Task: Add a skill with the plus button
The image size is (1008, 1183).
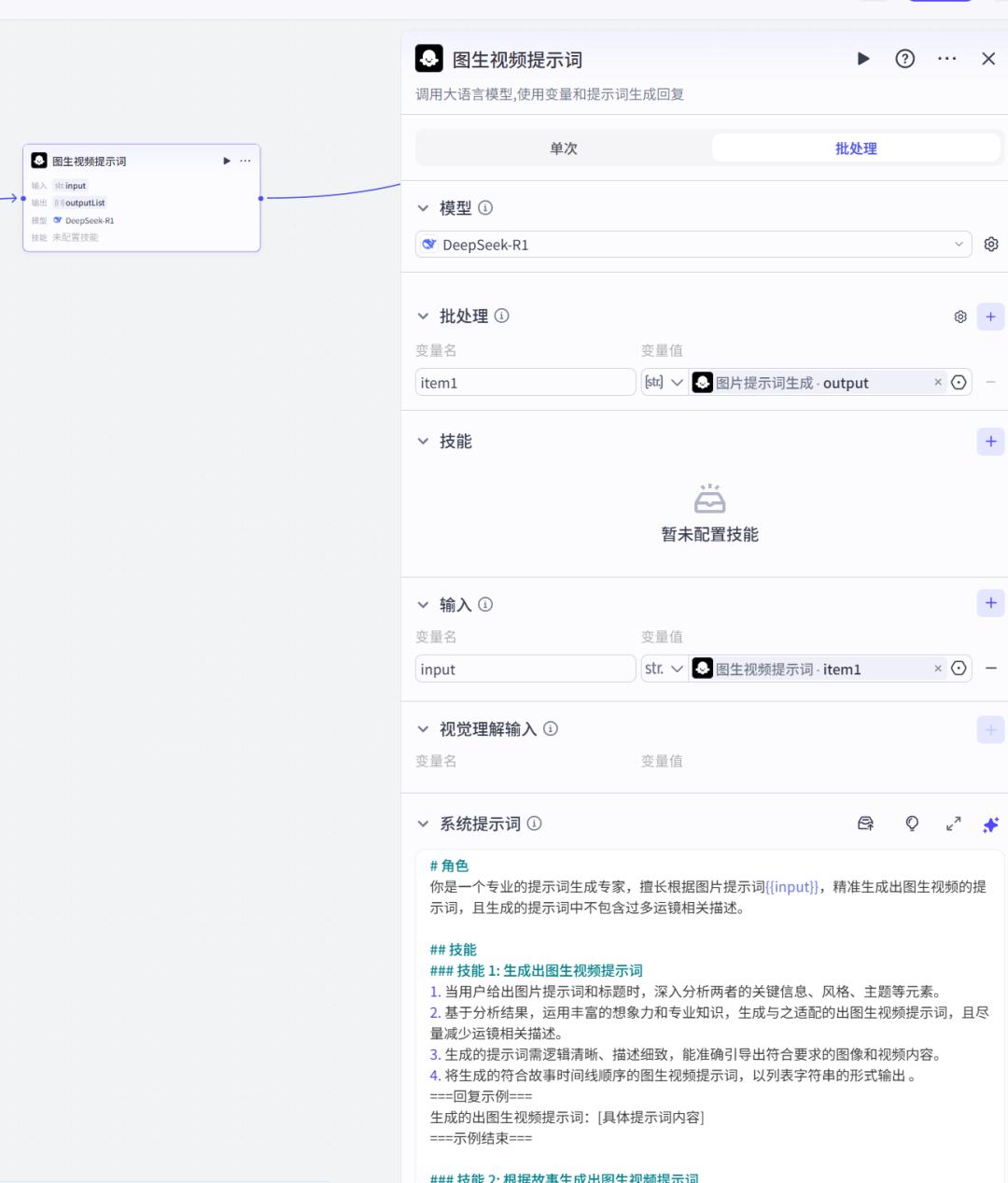Action: tap(990, 442)
